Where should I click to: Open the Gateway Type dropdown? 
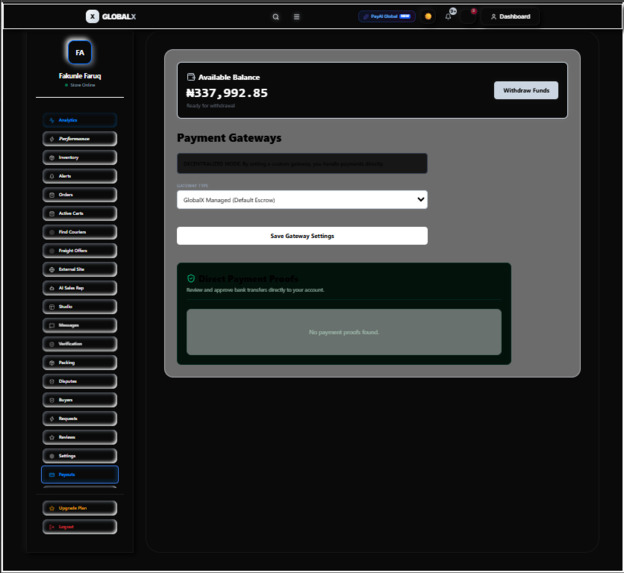point(302,200)
